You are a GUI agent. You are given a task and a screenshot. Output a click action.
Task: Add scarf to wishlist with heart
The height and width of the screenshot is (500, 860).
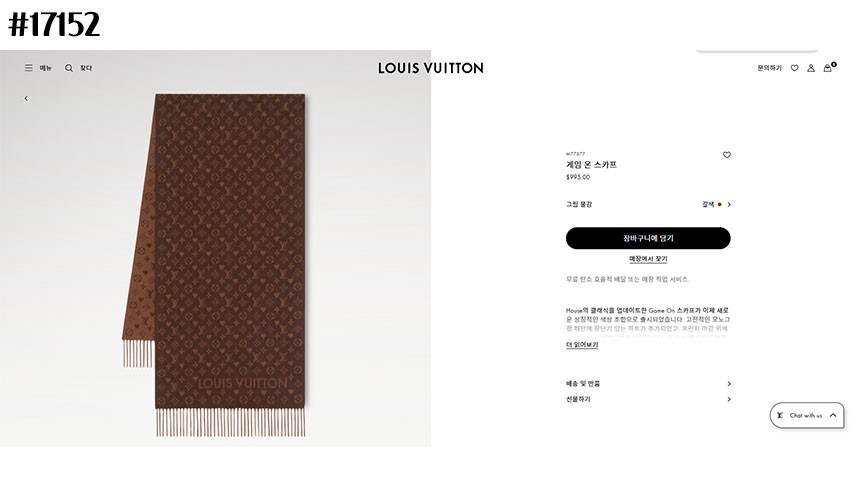[727, 155]
